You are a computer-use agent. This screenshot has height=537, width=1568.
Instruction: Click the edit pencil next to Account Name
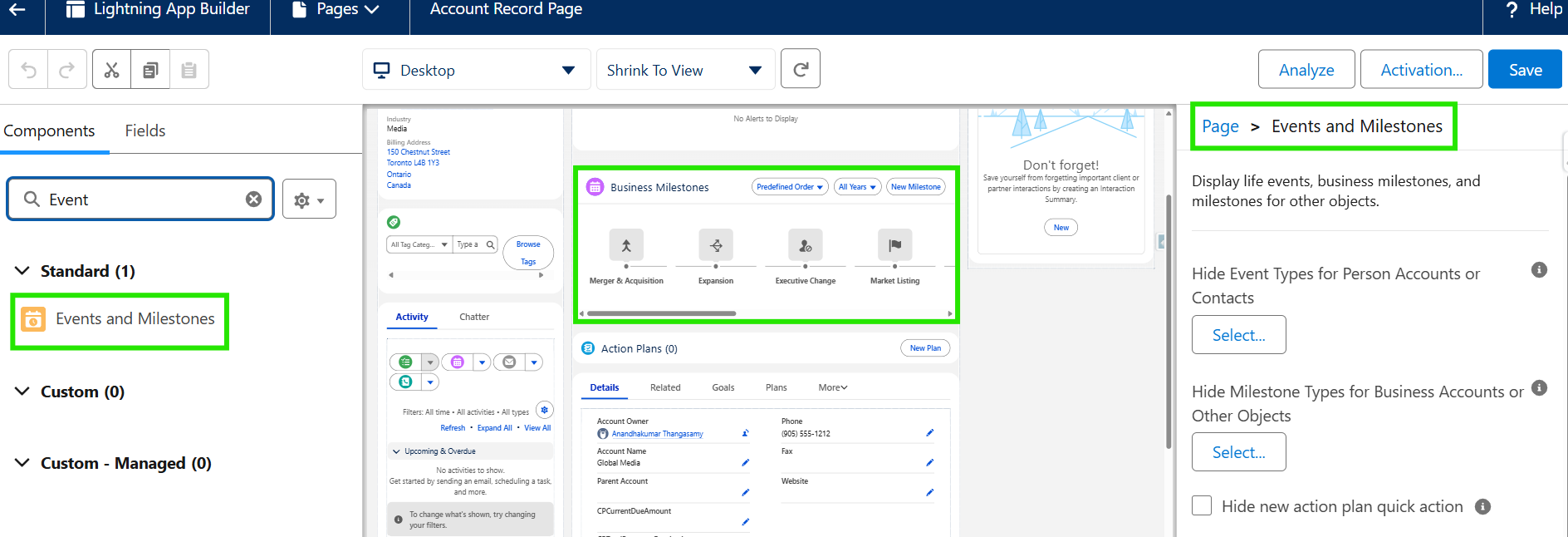pos(745,463)
